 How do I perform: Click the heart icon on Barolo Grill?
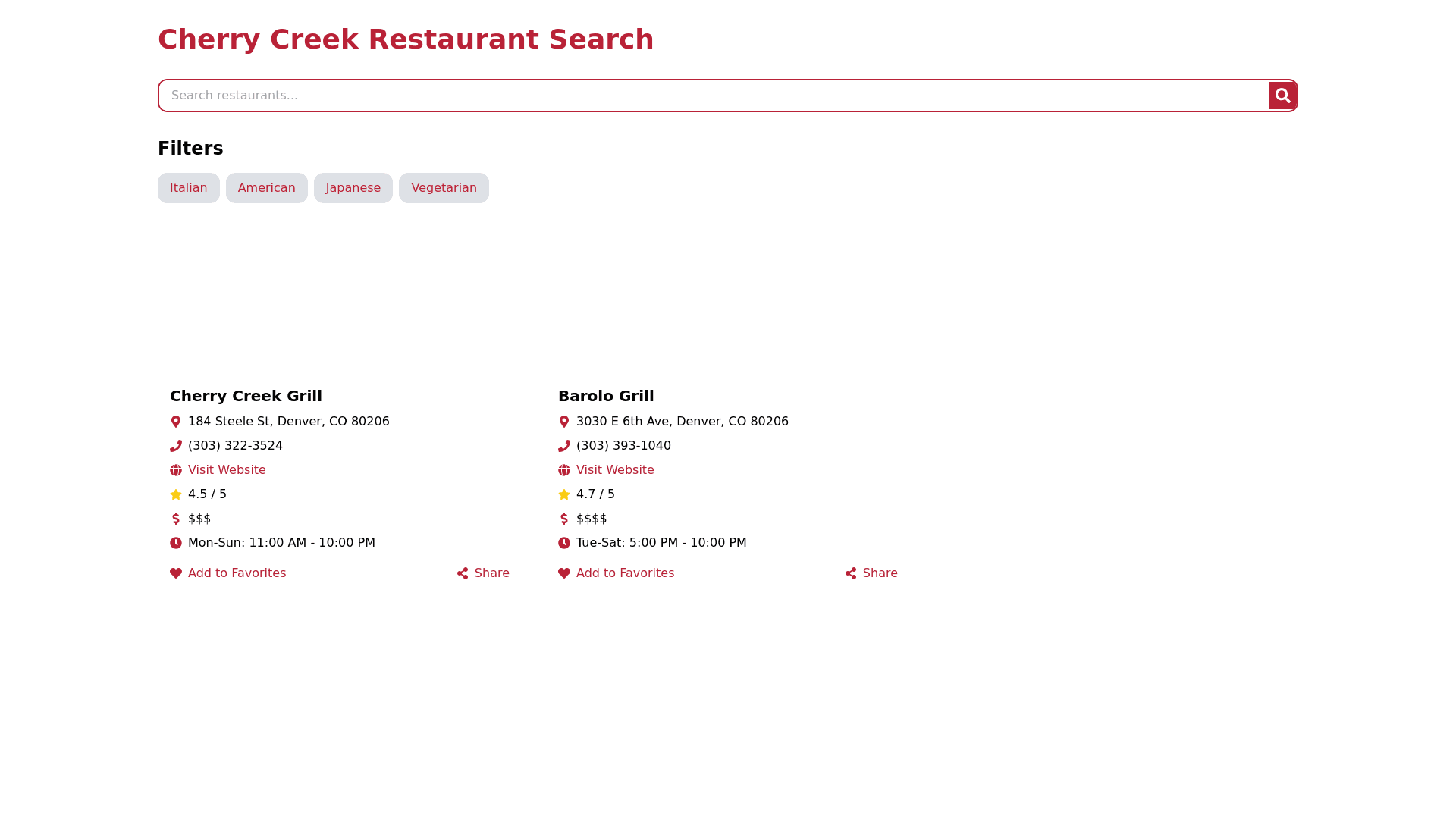click(x=564, y=573)
